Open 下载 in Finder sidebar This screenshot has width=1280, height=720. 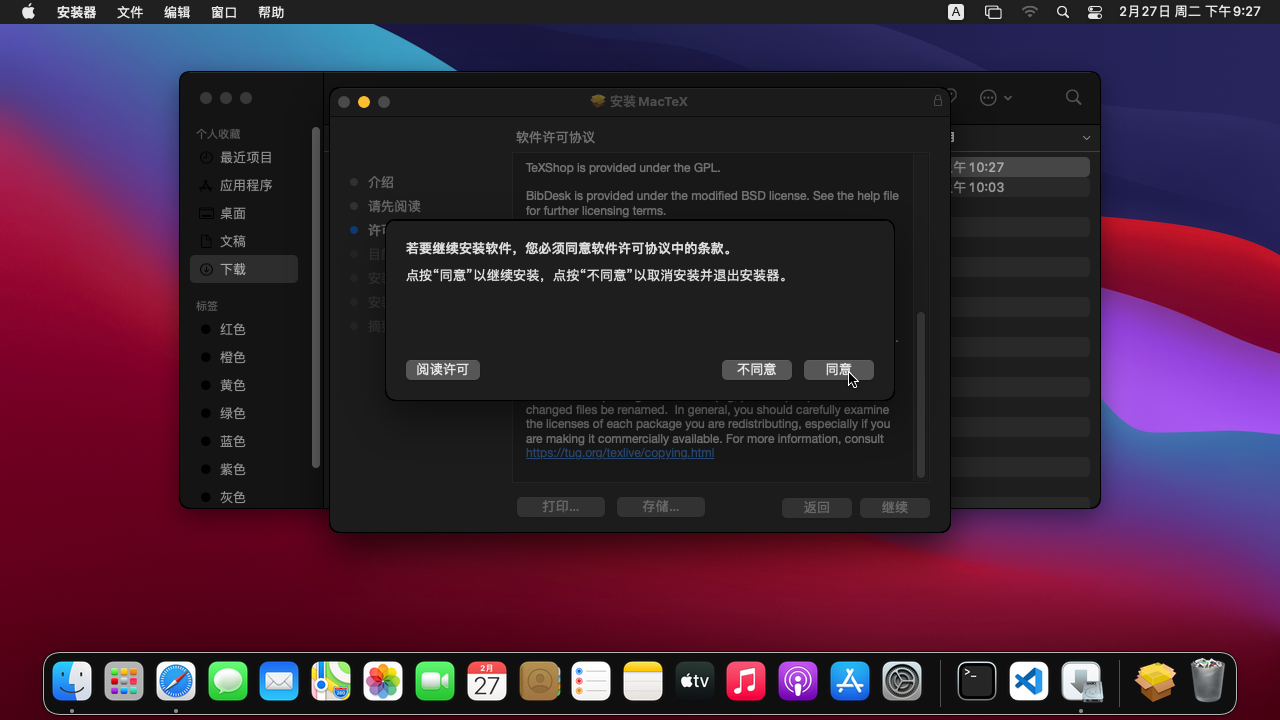click(244, 269)
